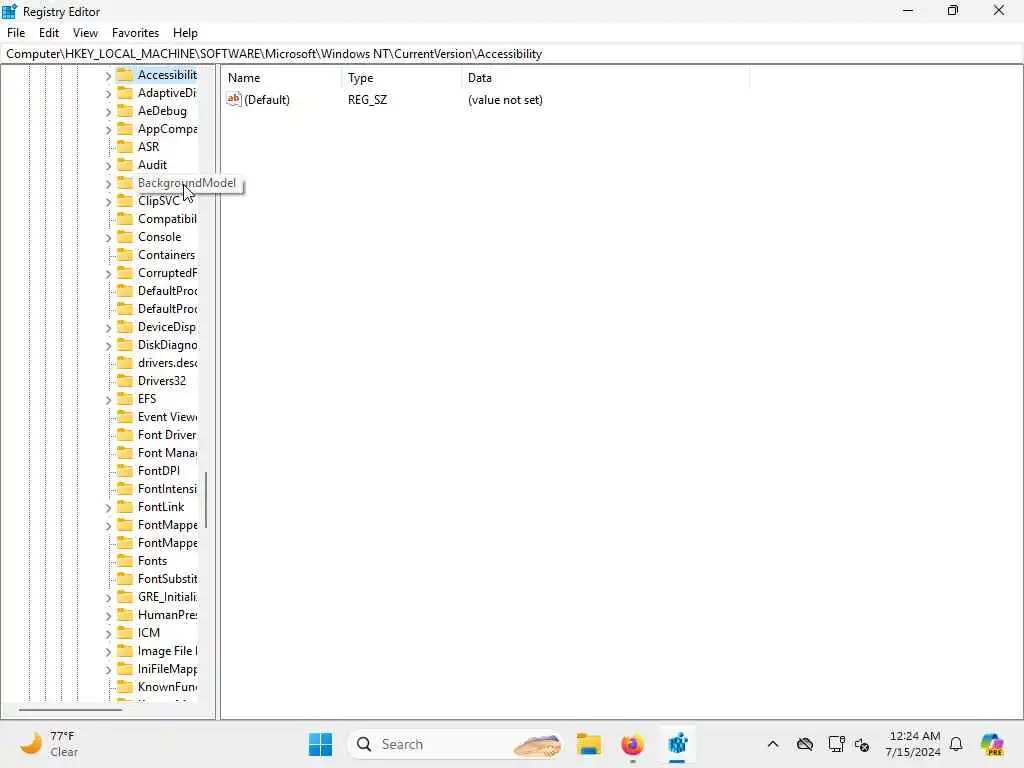The image size is (1024, 768).
Task: Open the notifications bell
Action: pyautogui.click(x=956, y=744)
